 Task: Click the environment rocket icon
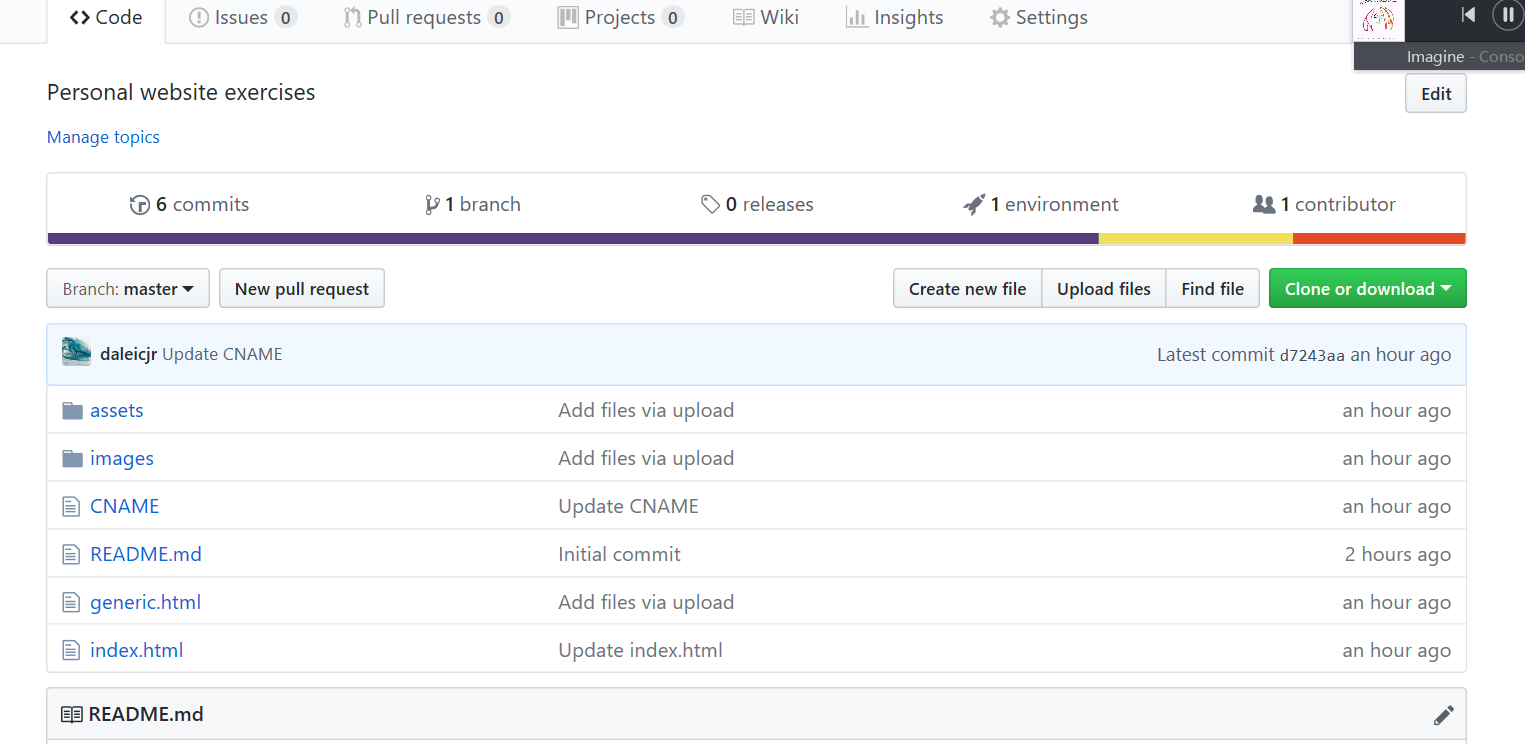pos(974,205)
